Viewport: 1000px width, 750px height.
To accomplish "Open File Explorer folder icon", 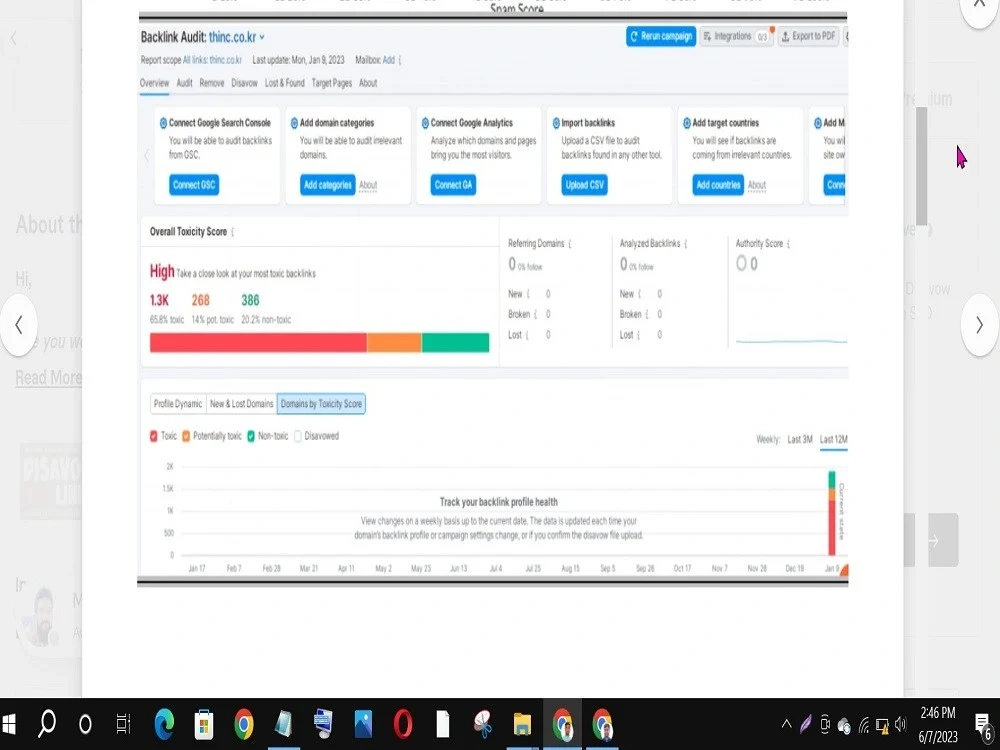I will pos(522,724).
